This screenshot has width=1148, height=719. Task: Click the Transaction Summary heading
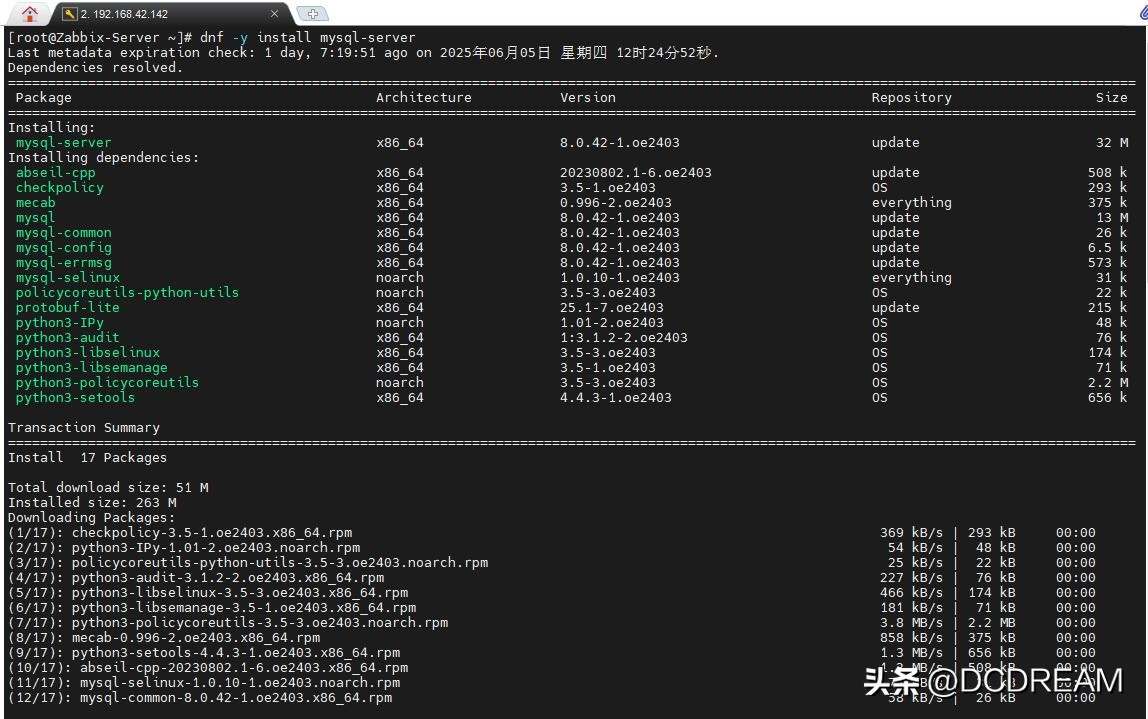84,427
